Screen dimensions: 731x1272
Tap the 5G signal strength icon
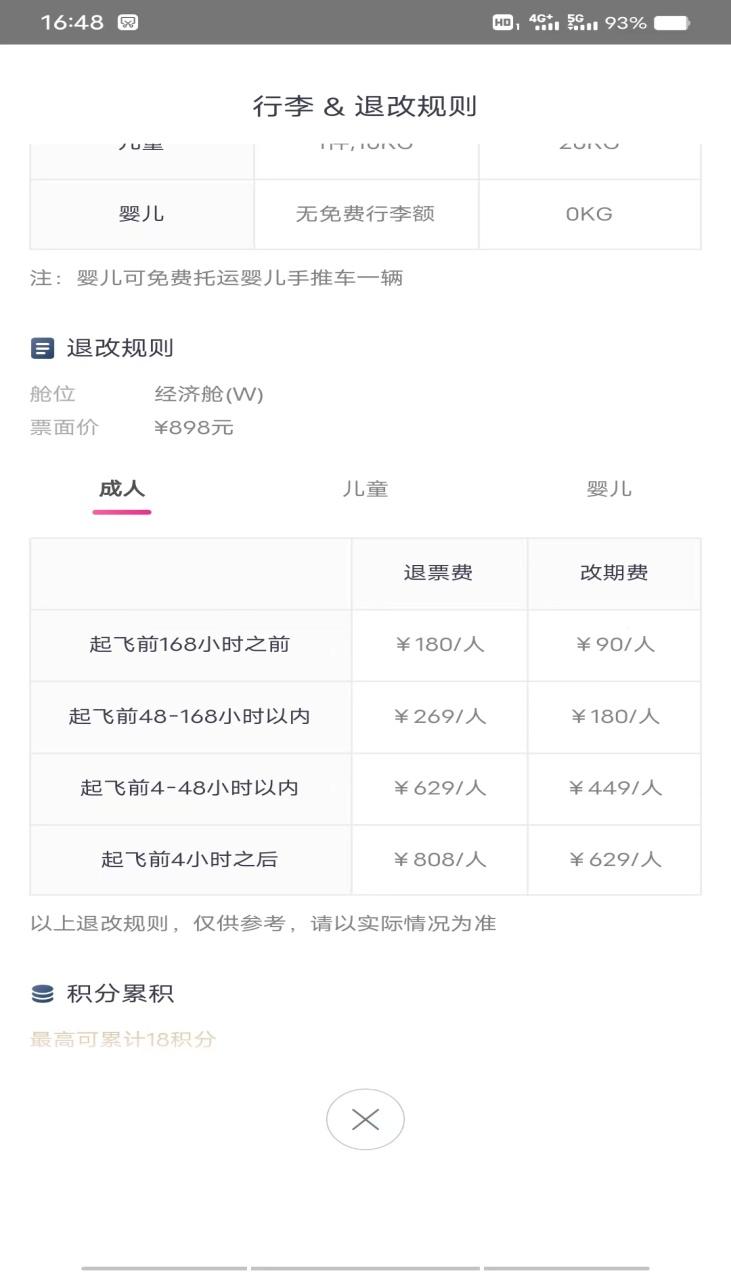point(582,22)
